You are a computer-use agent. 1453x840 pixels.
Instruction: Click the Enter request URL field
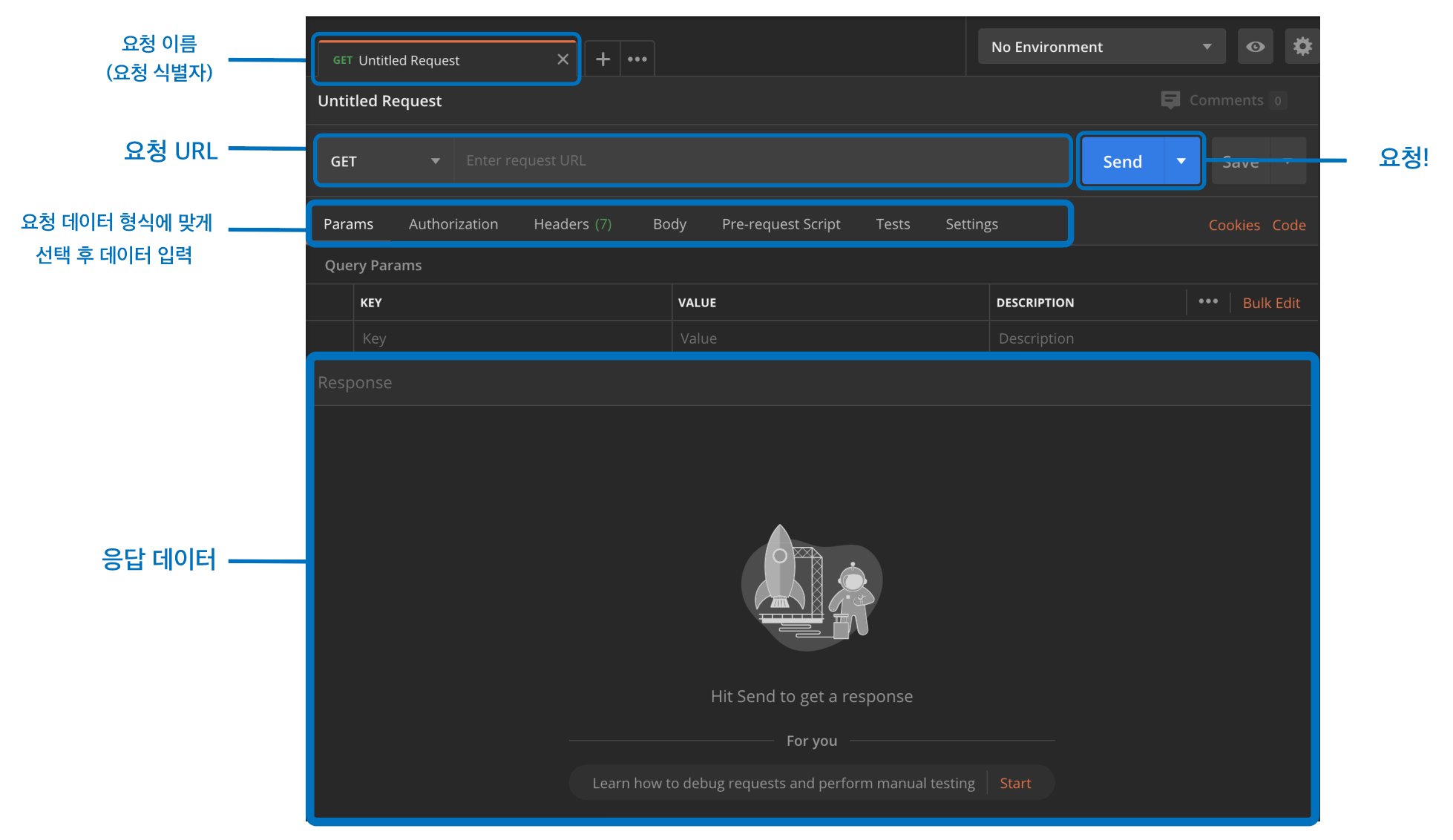click(757, 161)
